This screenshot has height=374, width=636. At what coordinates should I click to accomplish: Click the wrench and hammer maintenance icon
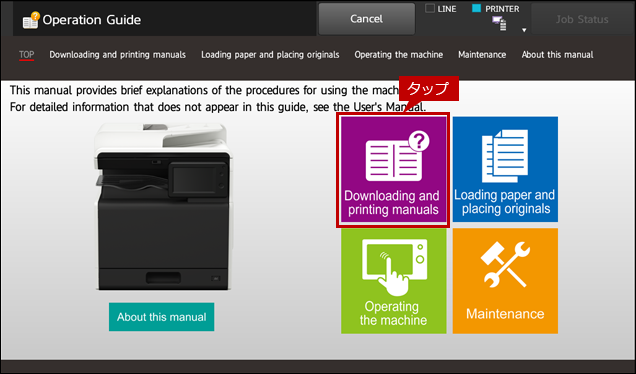point(505,264)
